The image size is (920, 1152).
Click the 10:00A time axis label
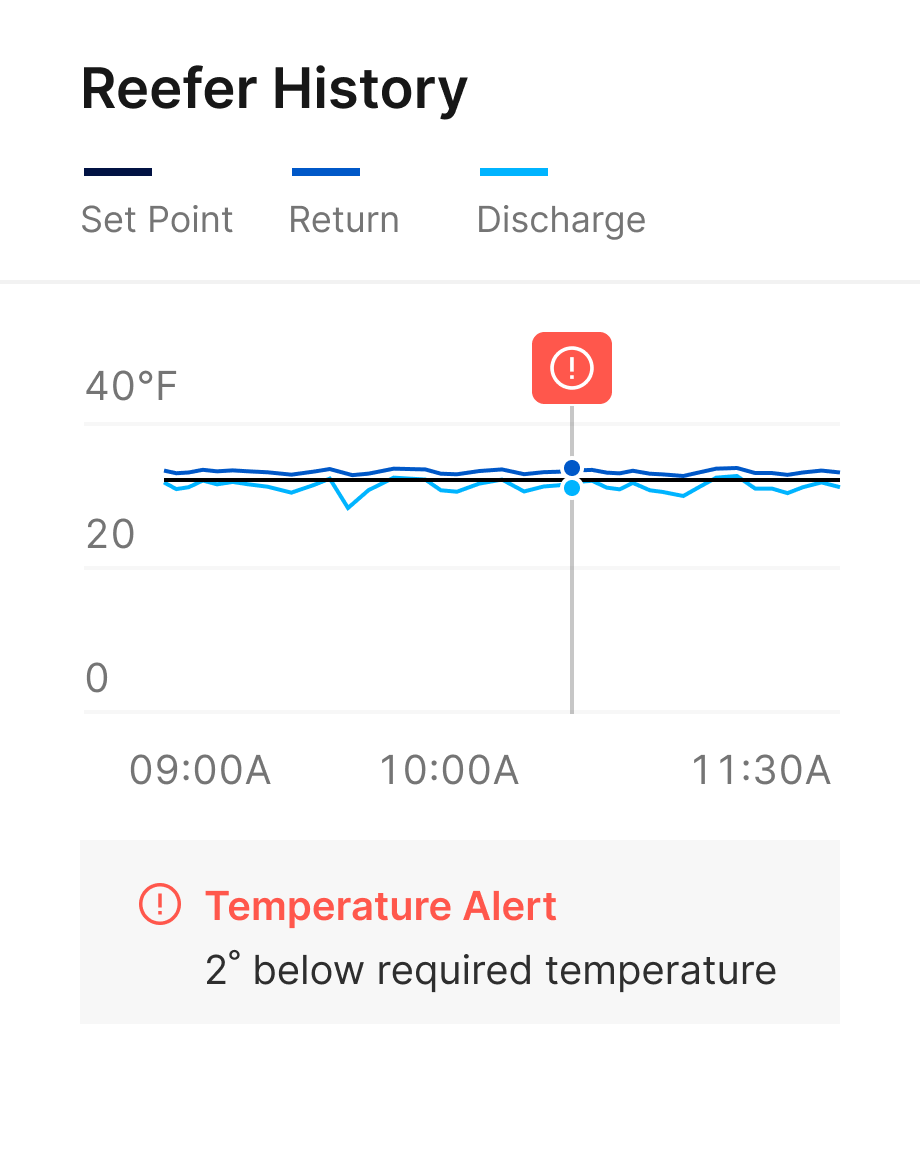pos(449,771)
